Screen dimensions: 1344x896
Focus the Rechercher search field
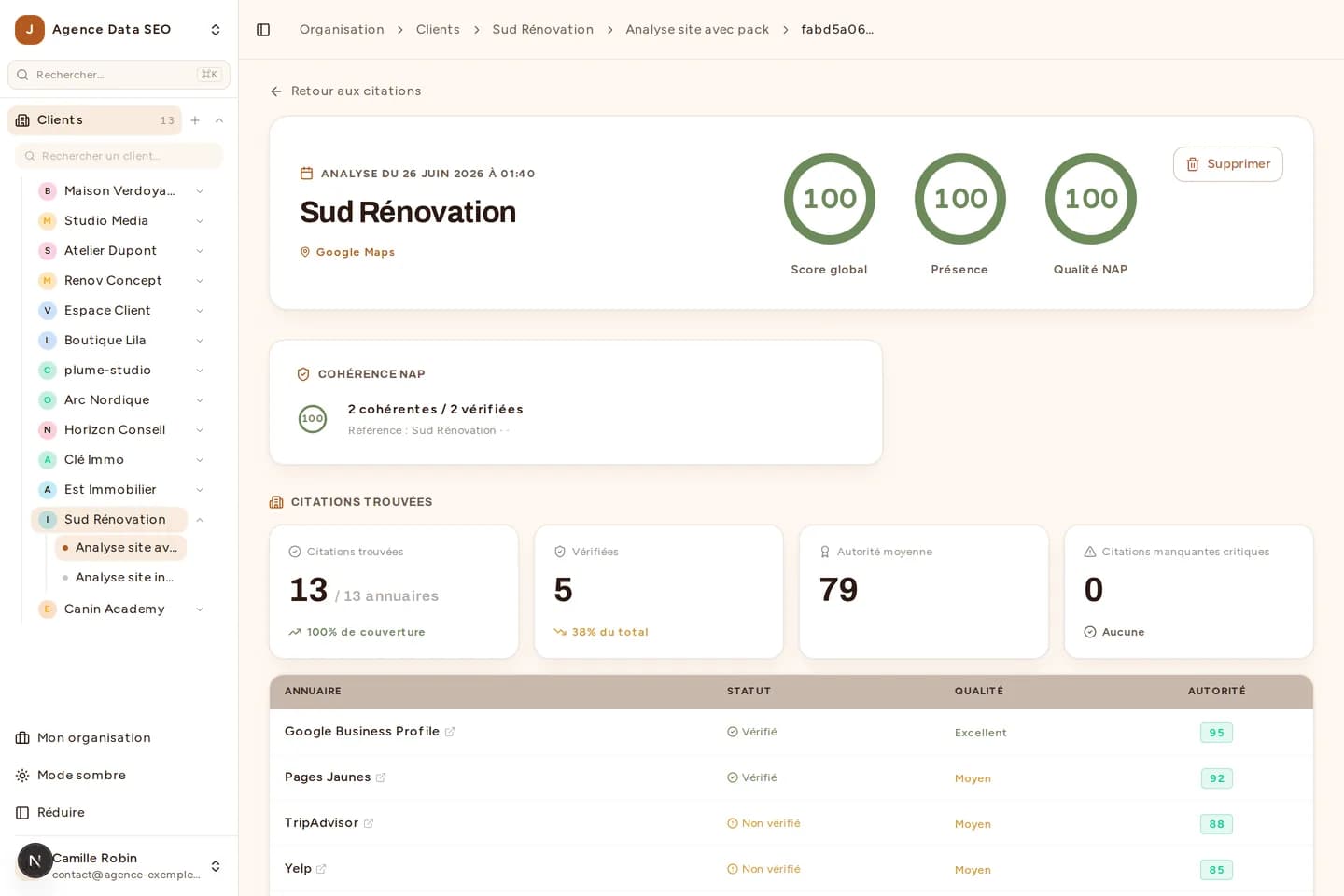click(x=119, y=75)
